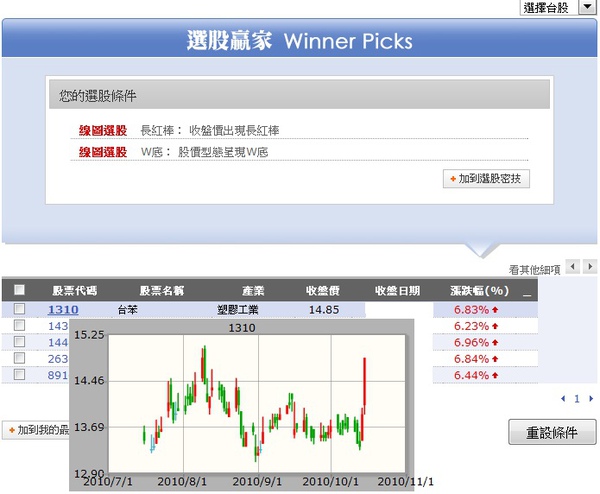
Task: Open the stock code link starting 143
Action: click(58, 326)
